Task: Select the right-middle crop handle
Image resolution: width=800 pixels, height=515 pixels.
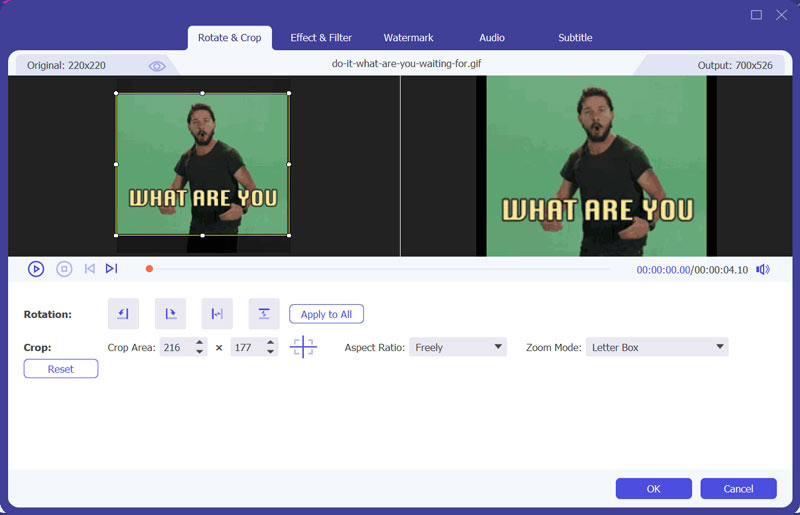Action: point(289,164)
